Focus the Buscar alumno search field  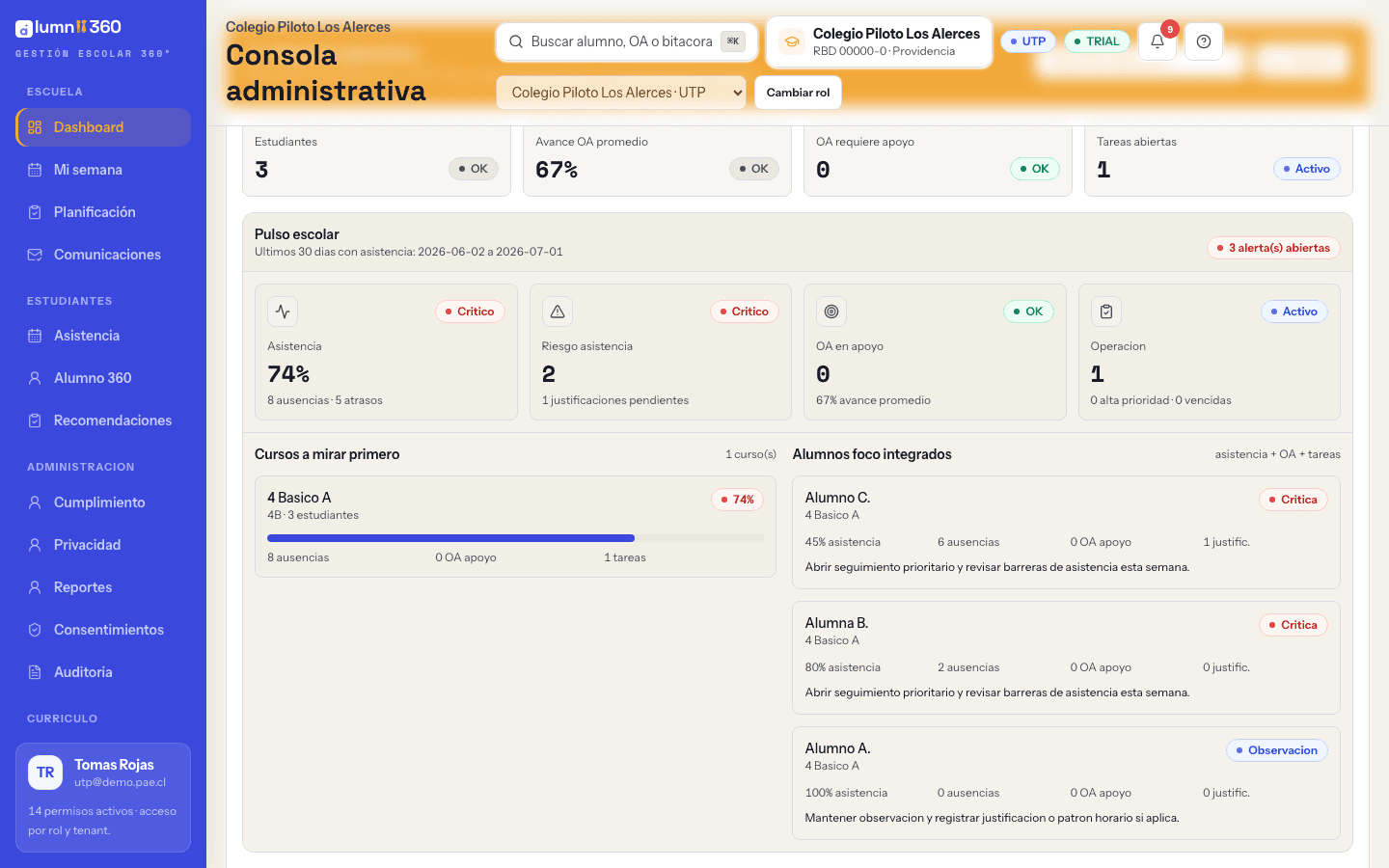(x=627, y=41)
